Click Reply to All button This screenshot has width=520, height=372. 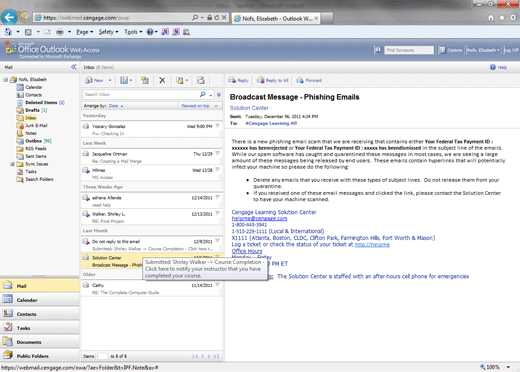click(x=273, y=80)
